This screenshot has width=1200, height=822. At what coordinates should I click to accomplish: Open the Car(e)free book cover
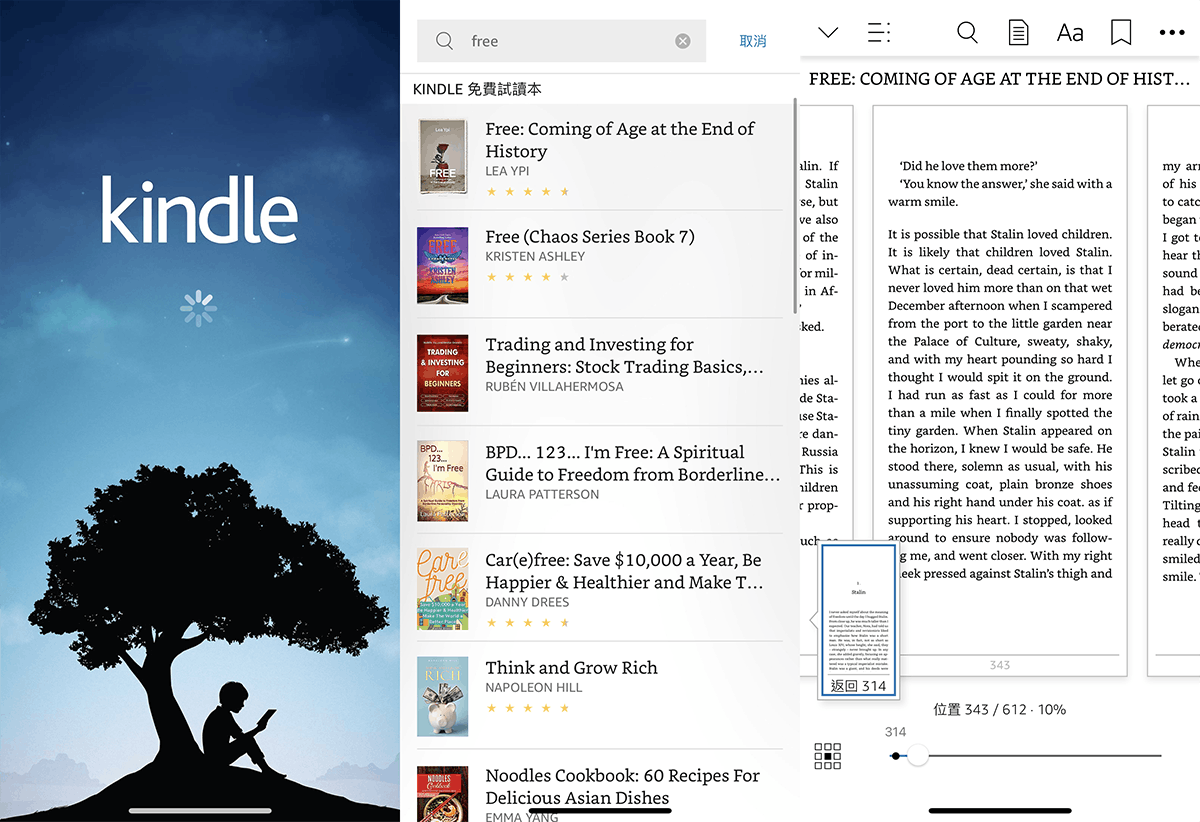442,589
